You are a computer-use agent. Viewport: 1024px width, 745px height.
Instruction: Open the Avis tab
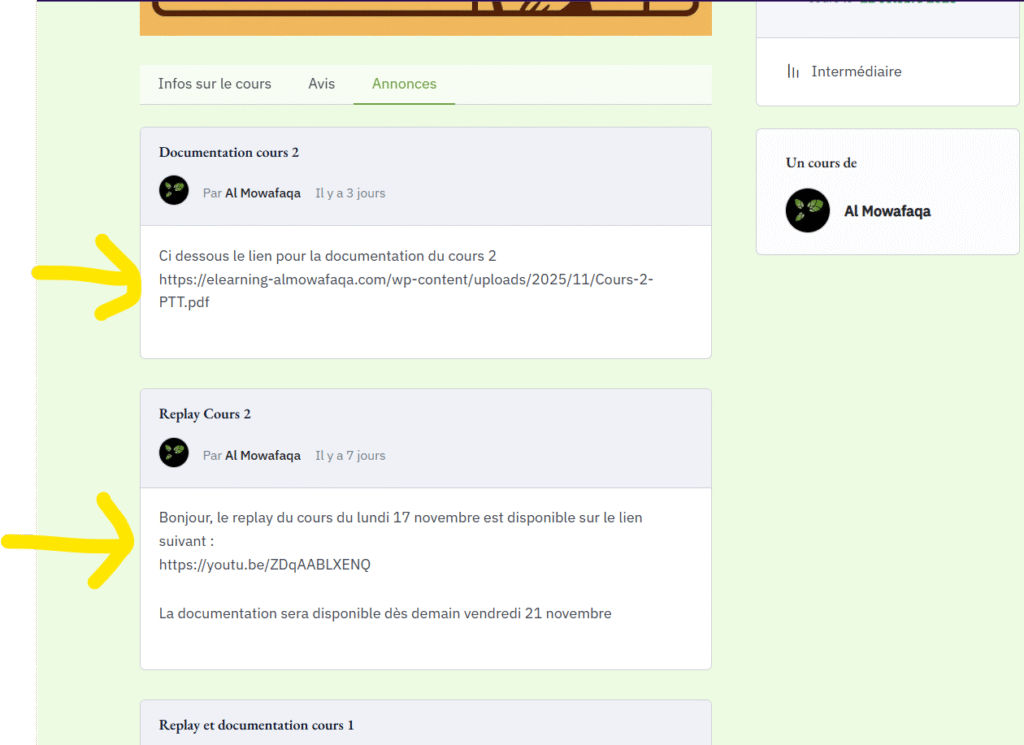(x=321, y=84)
